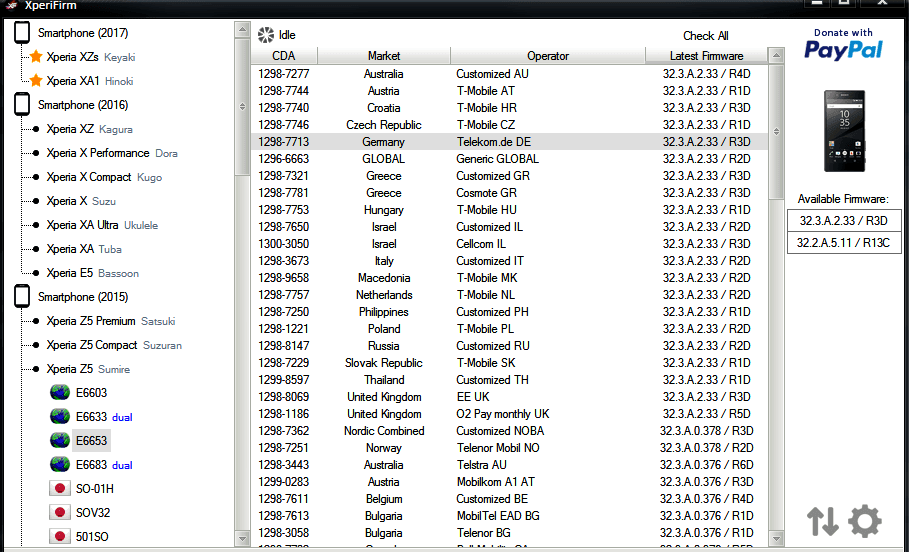Click the Japan flag icon beside SO-01H
The image size is (909, 552).
click(x=59, y=489)
